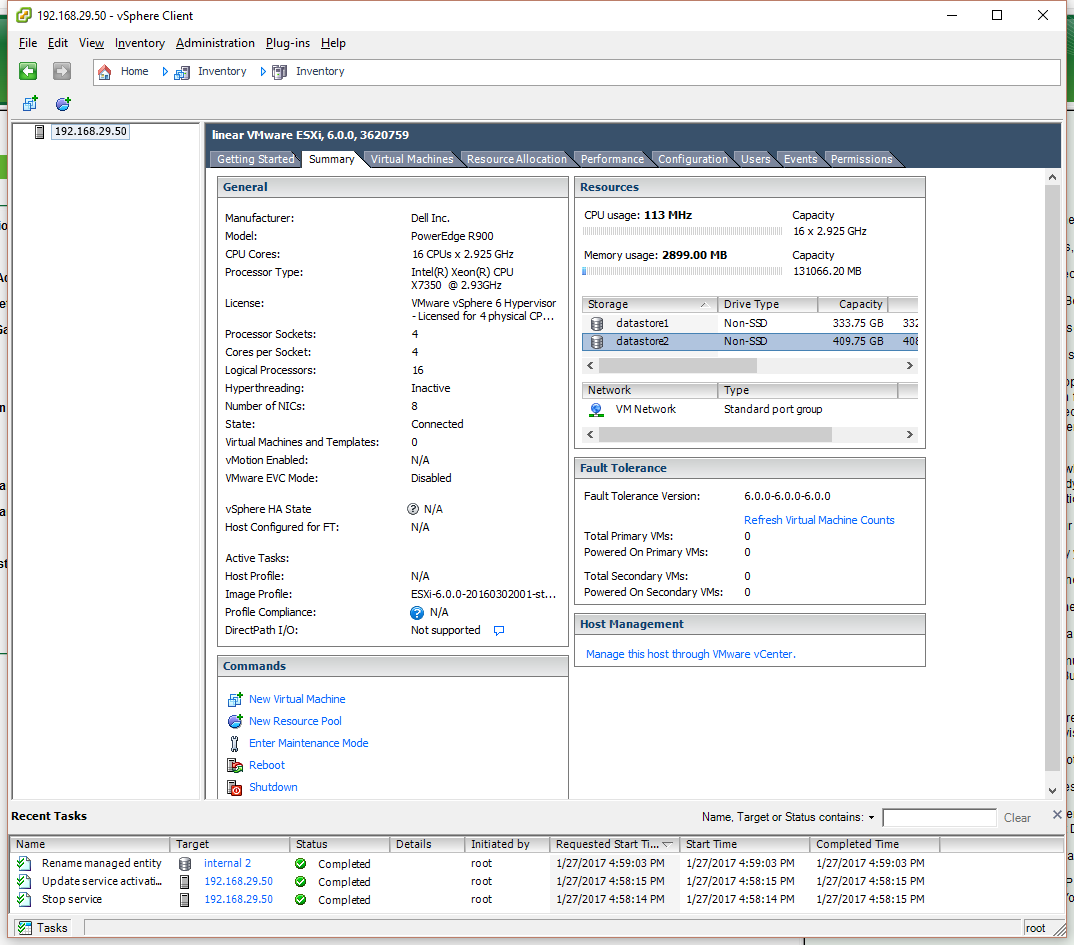This screenshot has height=945, width=1074.
Task: Close the Recent Tasks panel
Action: pos(1057,814)
